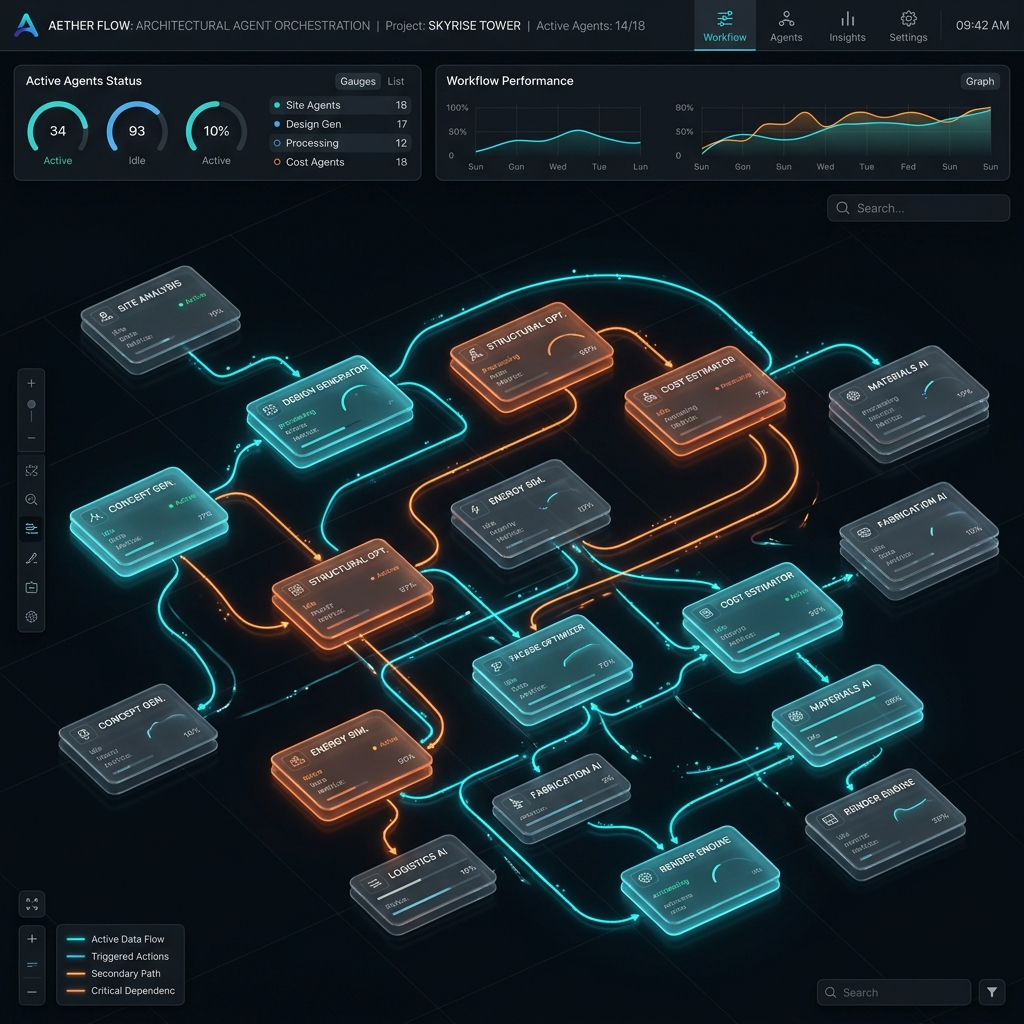Select the Site Agents legend row
The height and width of the screenshot is (1024, 1024).
[x=340, y=105]
